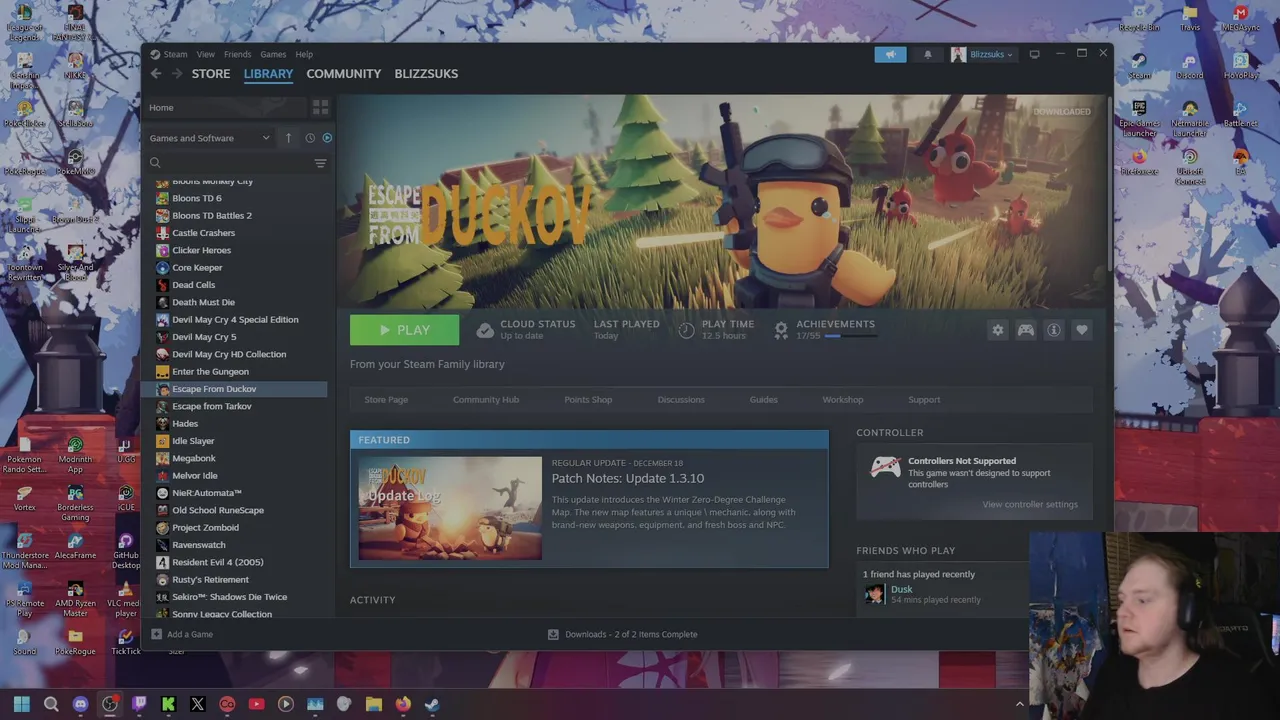The width and height of the screenshot is (1280, 720).
Task: Open friend Dusk's profile
Action: click(901, 589)
